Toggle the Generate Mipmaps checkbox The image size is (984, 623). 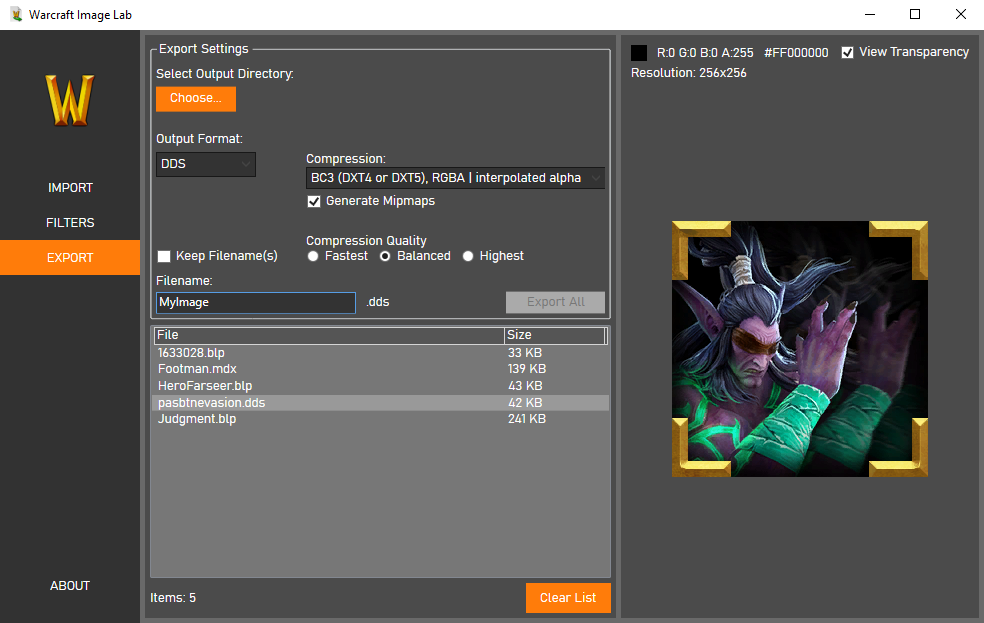(314, 201)
